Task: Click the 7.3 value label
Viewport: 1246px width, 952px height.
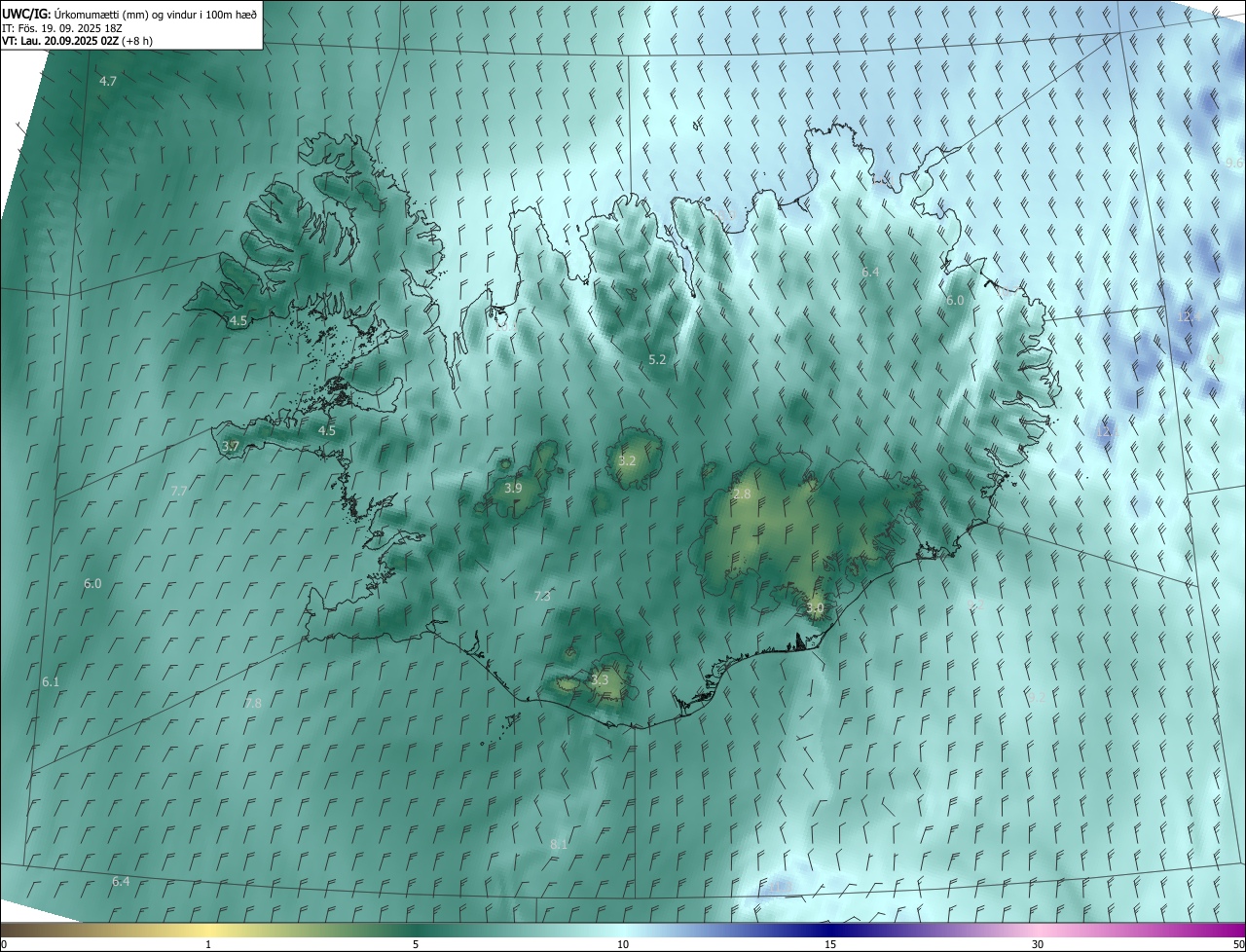Action: coord(542,597)
